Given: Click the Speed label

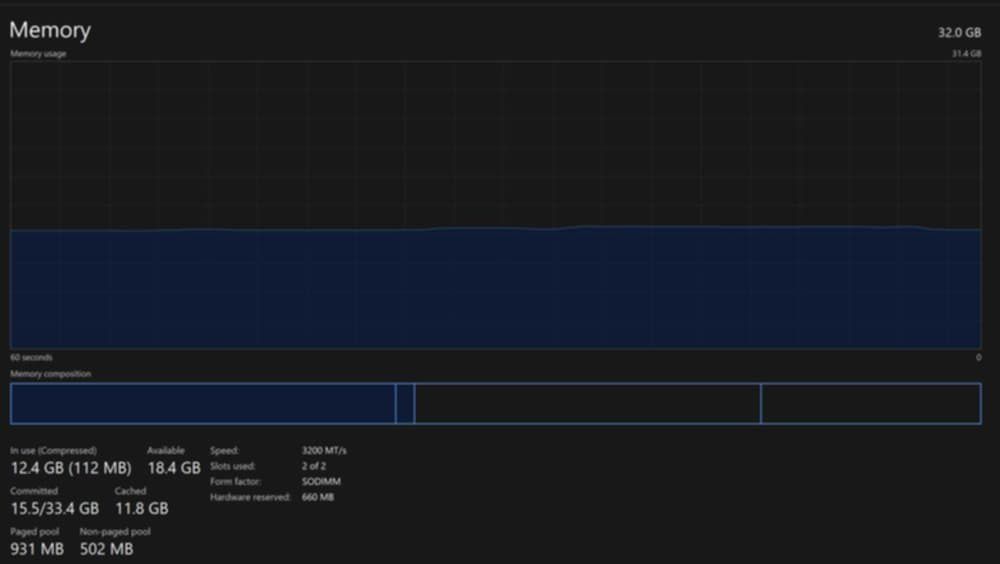Looking at the screenshot, I should point(224,450).
